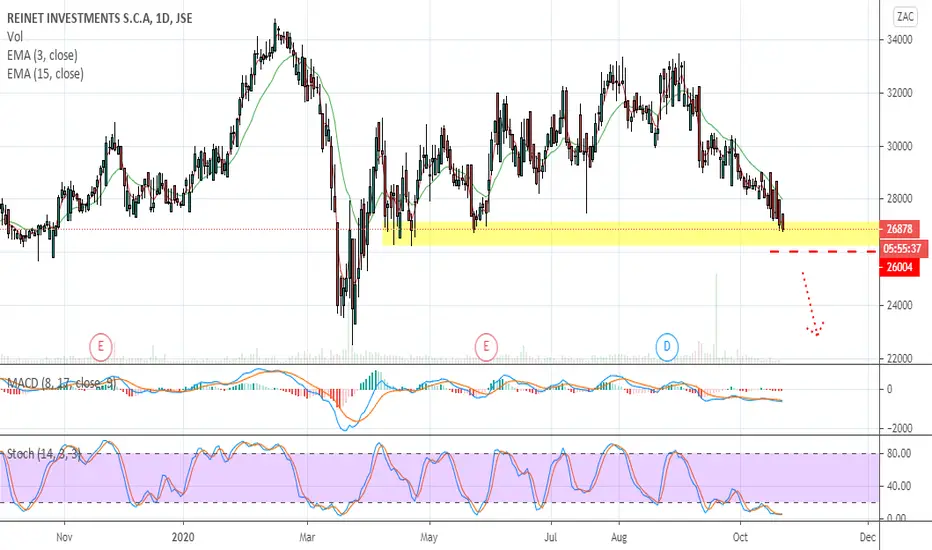This screenshot has width=932, height=550.
Task: Click the 34000 price axis label
Action: tap(899, 40)
